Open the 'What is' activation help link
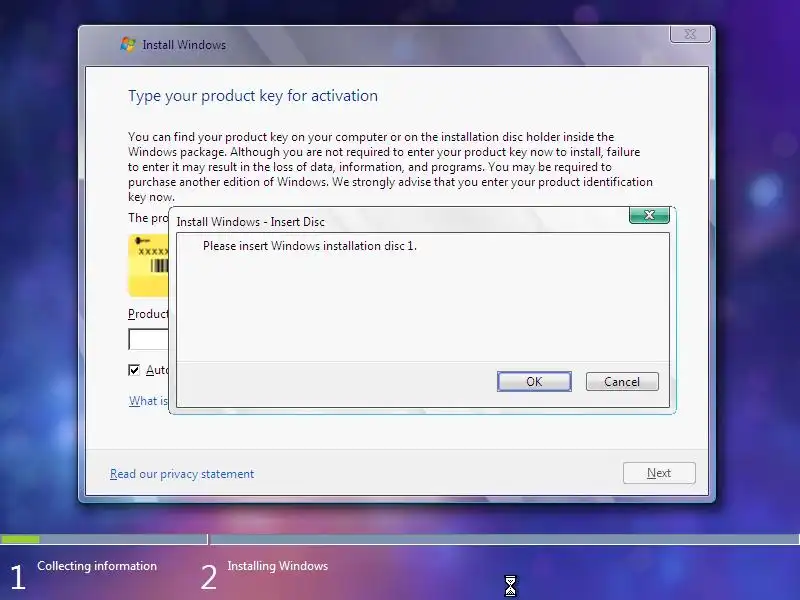The height and width of the screenshot is (600, 800). (148, 401)
